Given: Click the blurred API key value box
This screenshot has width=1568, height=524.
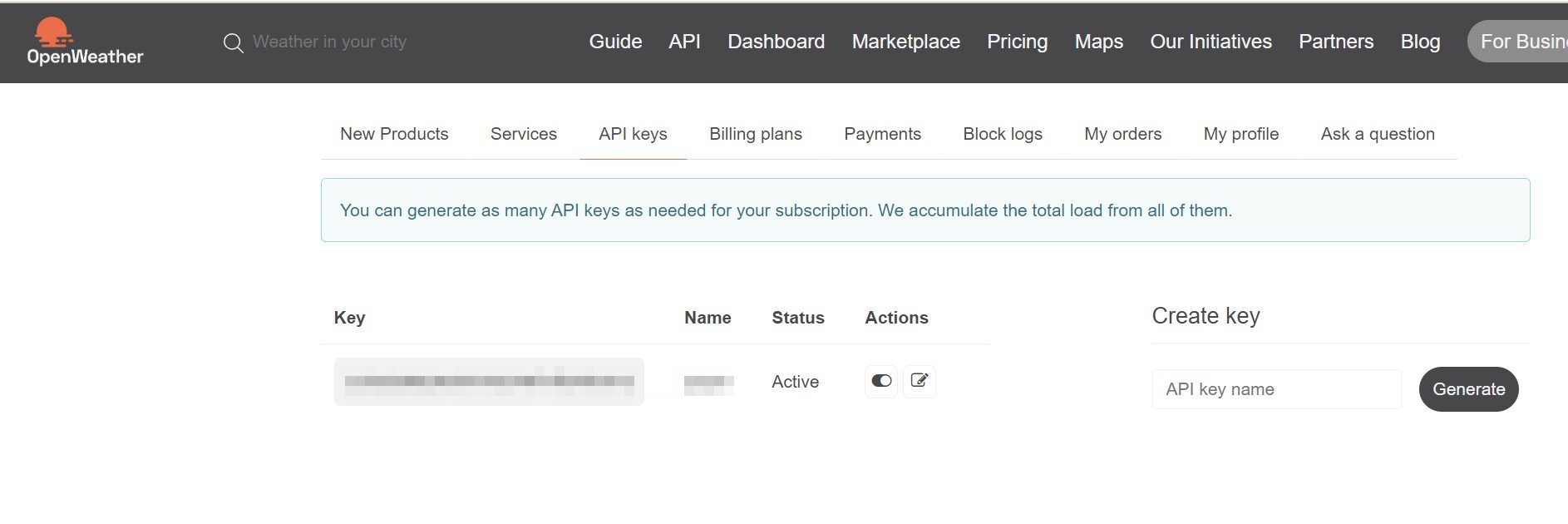Looking at the screenshot, I should point(489,382).
